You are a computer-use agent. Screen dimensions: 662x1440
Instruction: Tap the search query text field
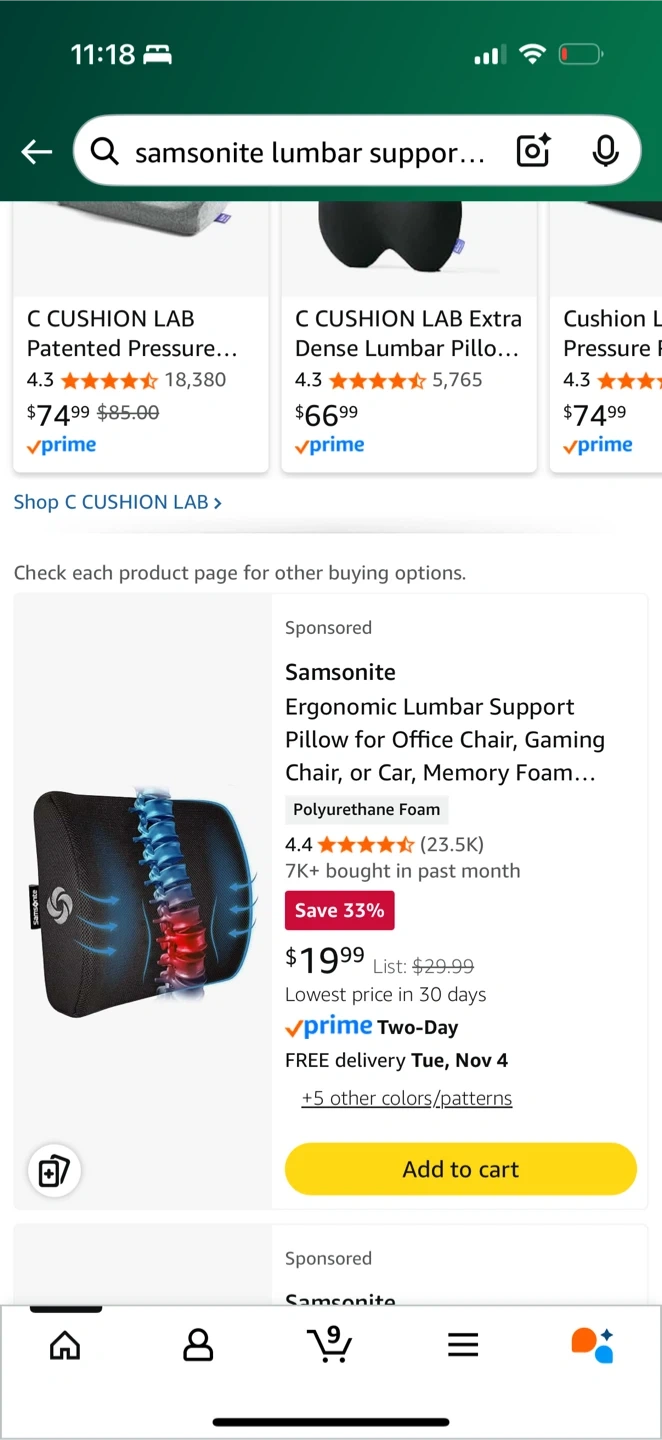coord(310,152)
